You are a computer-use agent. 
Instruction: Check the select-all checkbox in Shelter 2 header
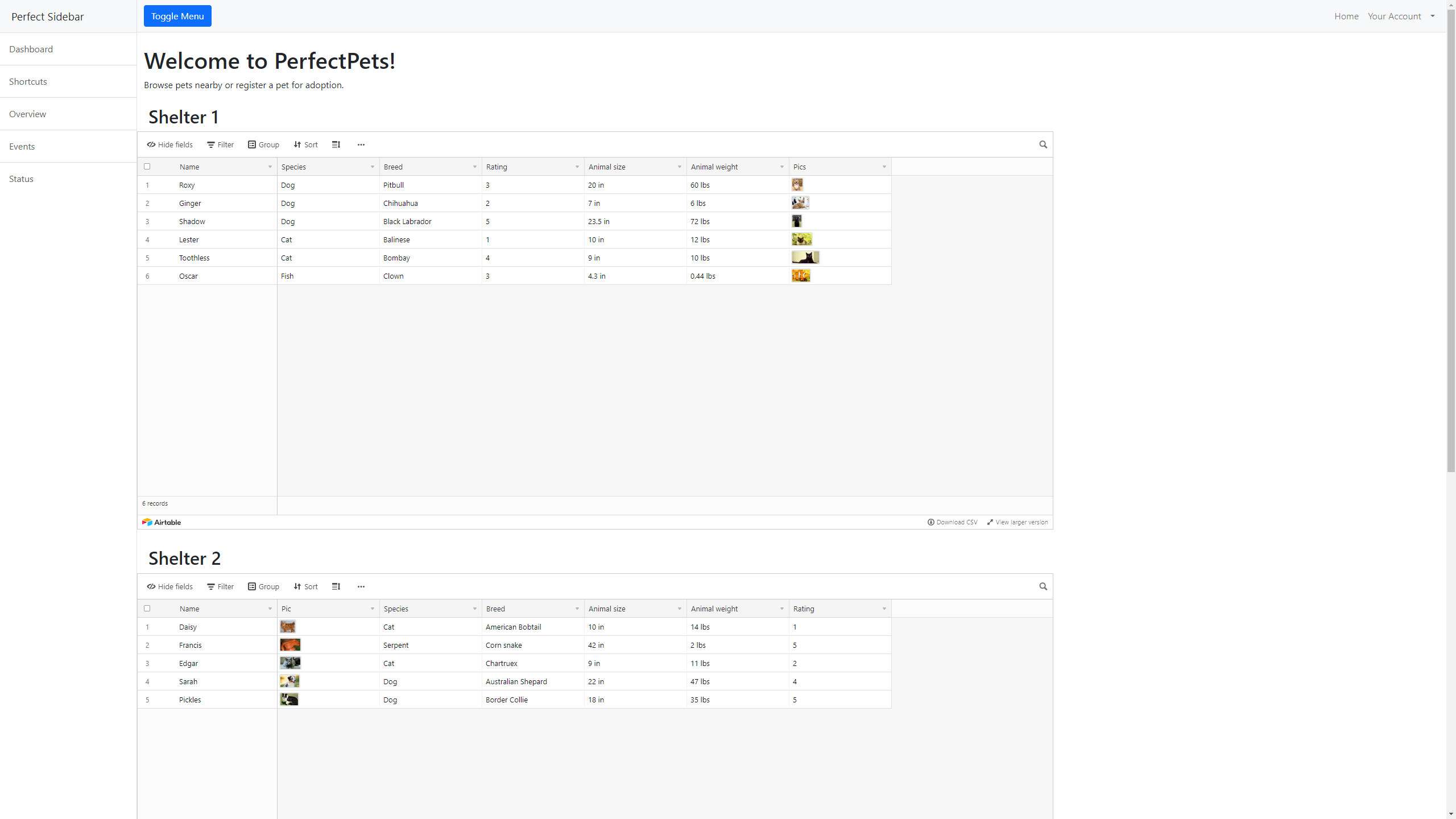pos(147,609)
